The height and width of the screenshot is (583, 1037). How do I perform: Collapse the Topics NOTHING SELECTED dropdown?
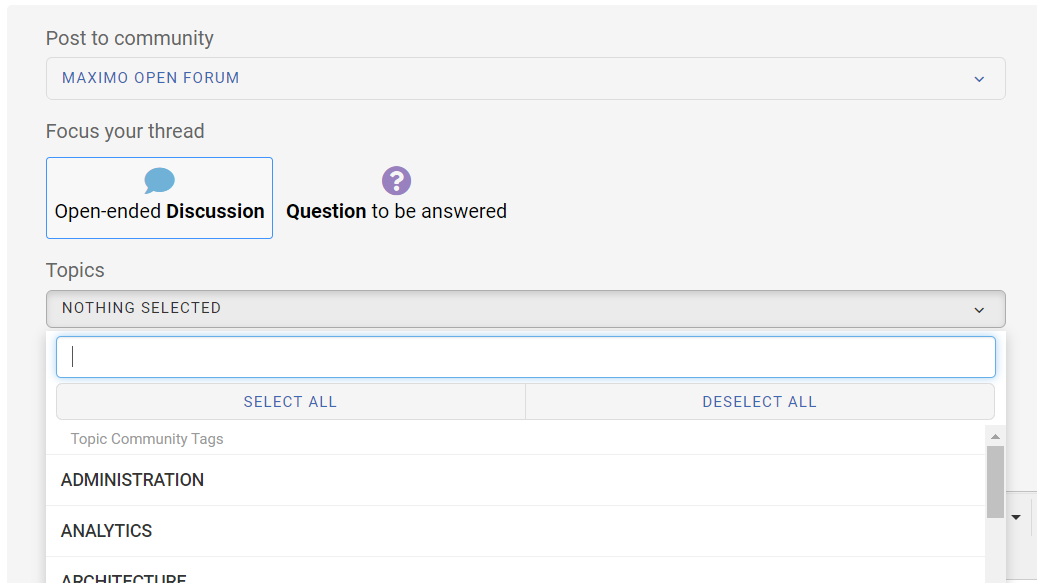click(x=526, y=309)
